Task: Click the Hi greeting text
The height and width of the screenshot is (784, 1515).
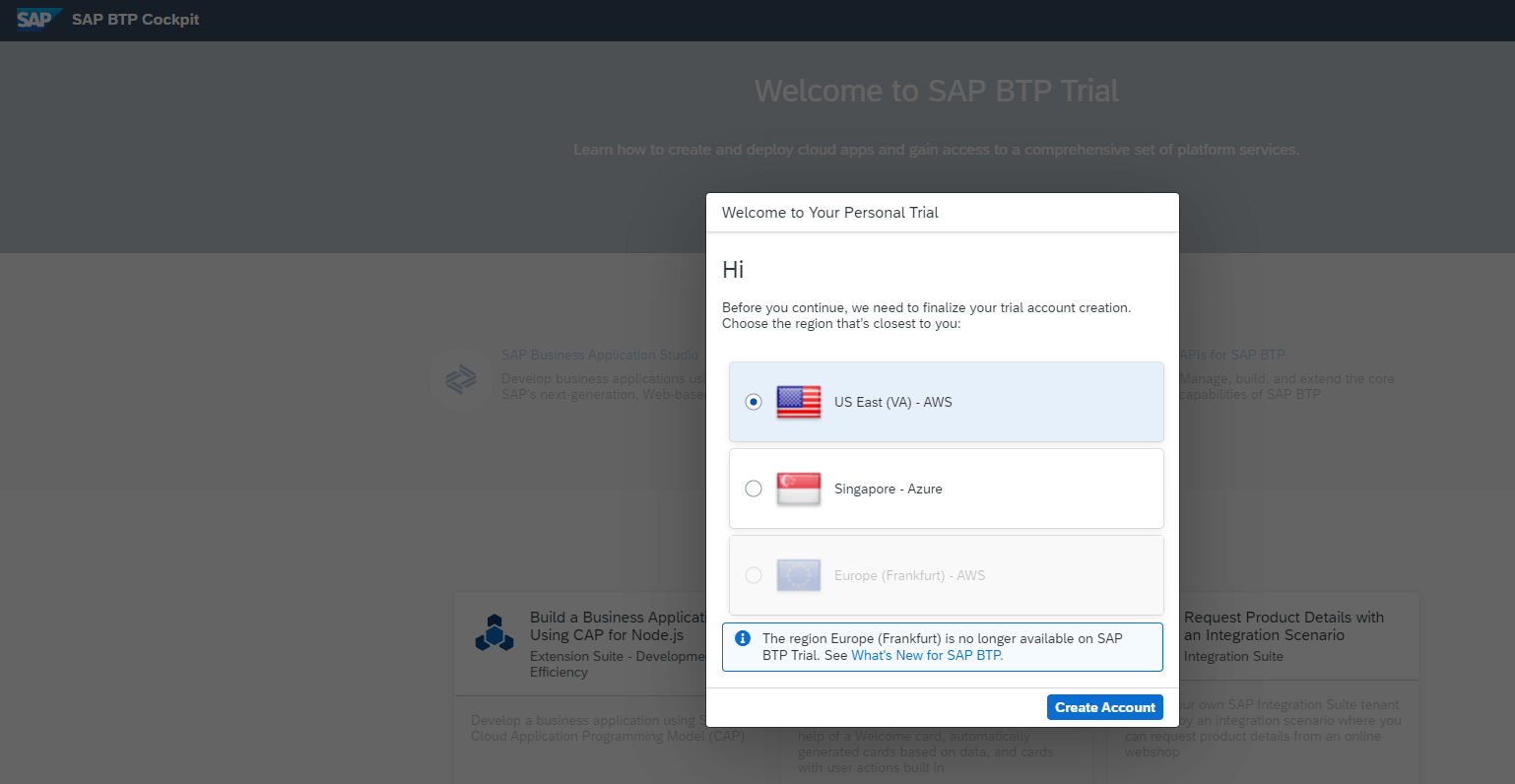Action: (x=733, y=270)
